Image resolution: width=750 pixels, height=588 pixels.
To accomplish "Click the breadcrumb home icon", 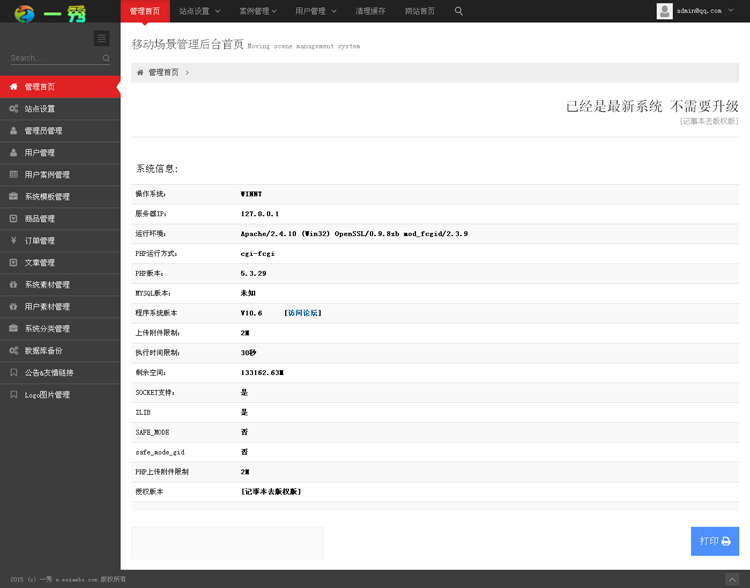I will 140,73.
